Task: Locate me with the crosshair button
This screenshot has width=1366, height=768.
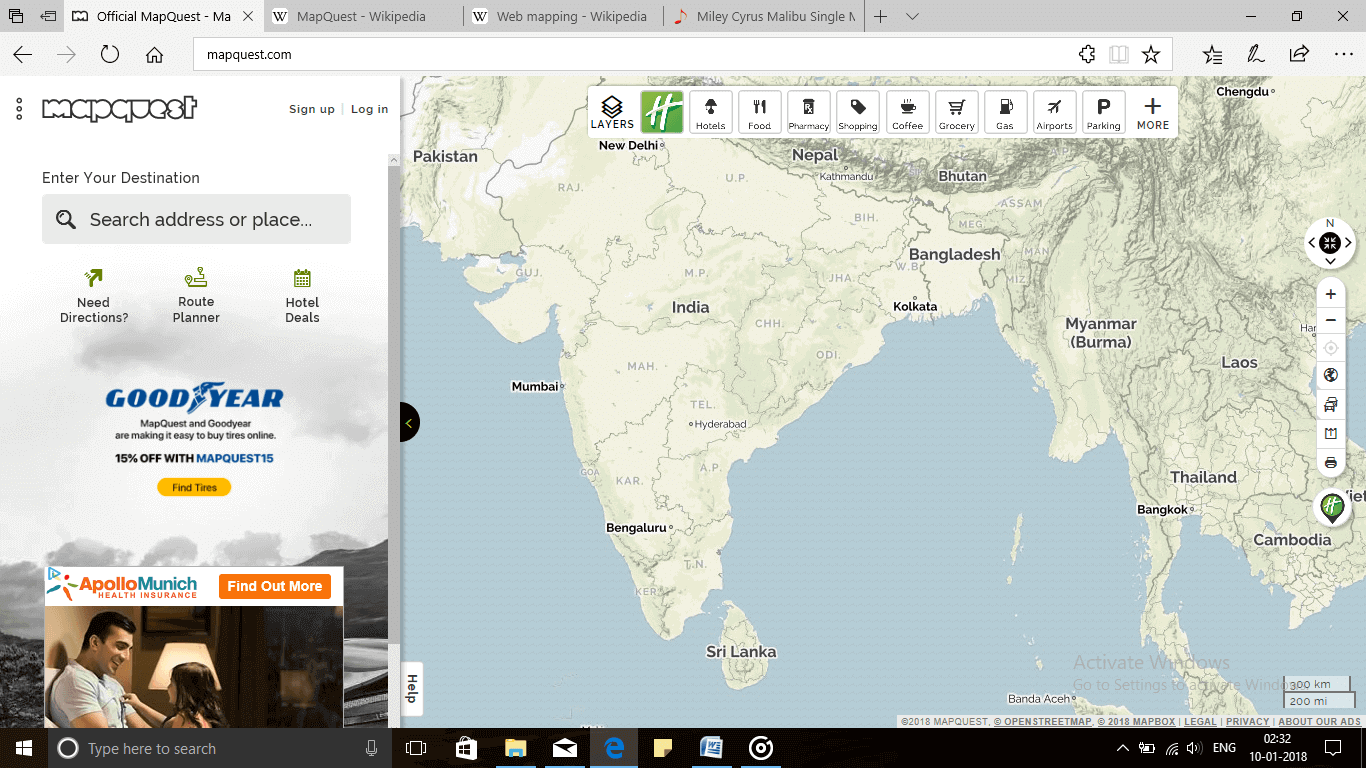Action: [1330, 348]
